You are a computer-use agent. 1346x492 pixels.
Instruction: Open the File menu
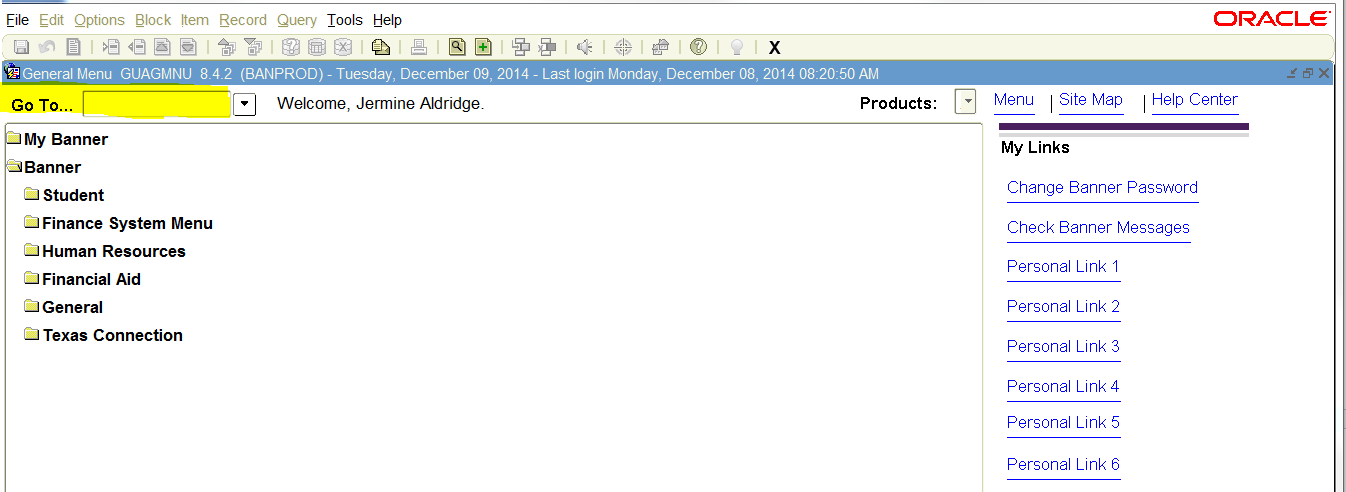point(17,20)
